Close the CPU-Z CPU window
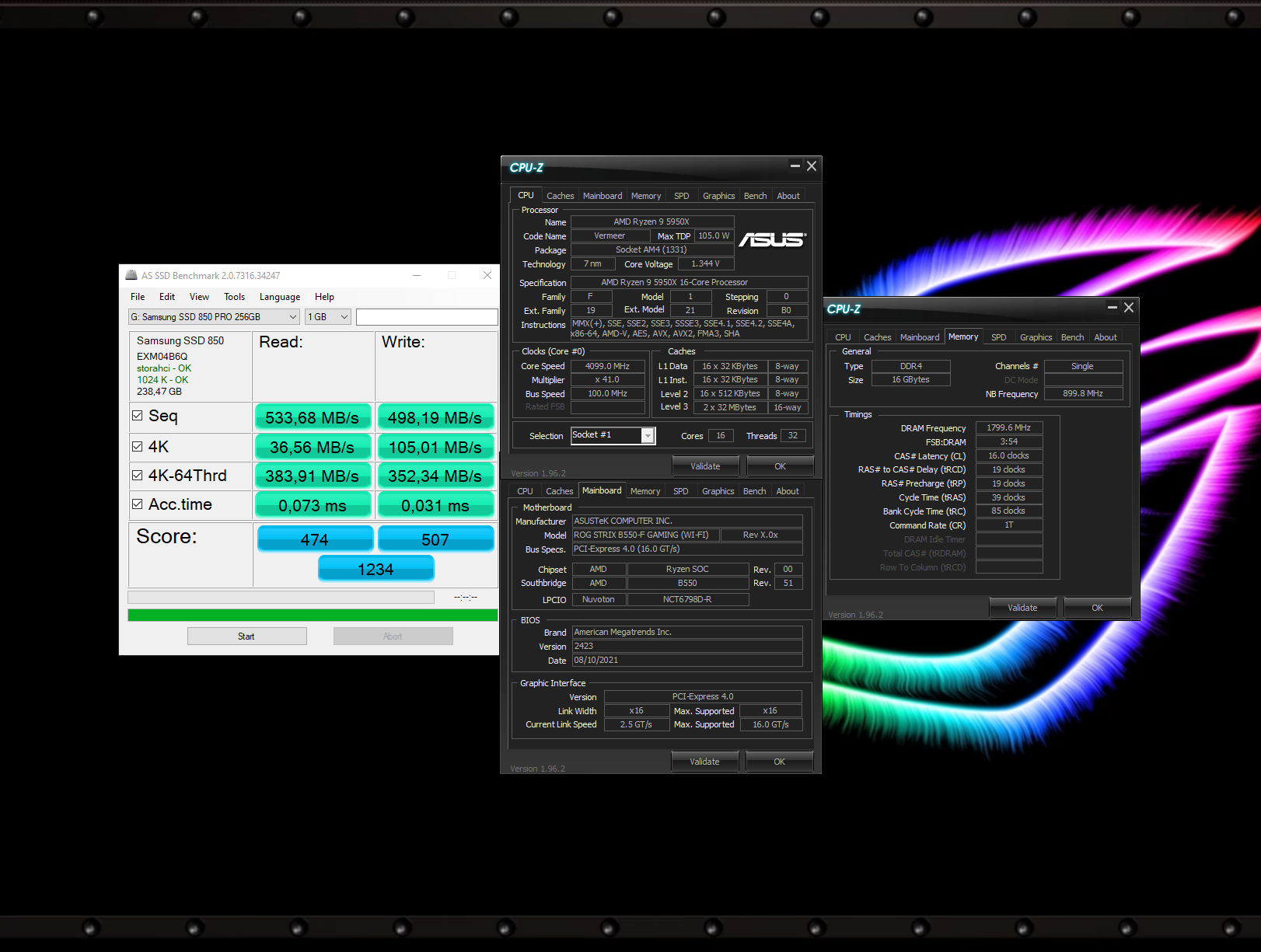The height and width of the screenshot is (952, 1261). [x=812, y=166]
